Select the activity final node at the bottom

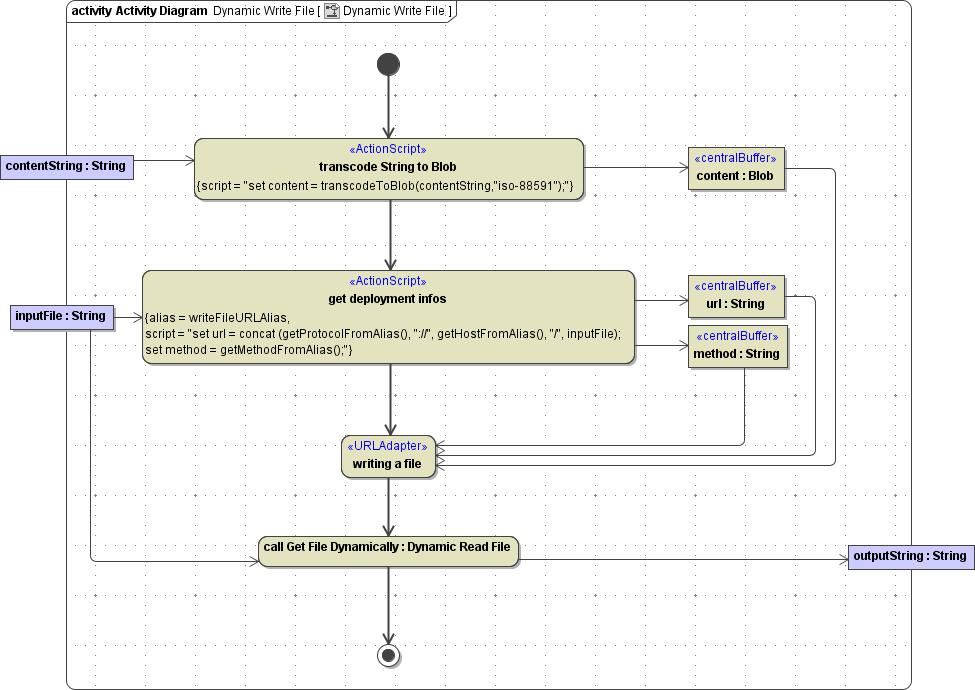point(388,656)
